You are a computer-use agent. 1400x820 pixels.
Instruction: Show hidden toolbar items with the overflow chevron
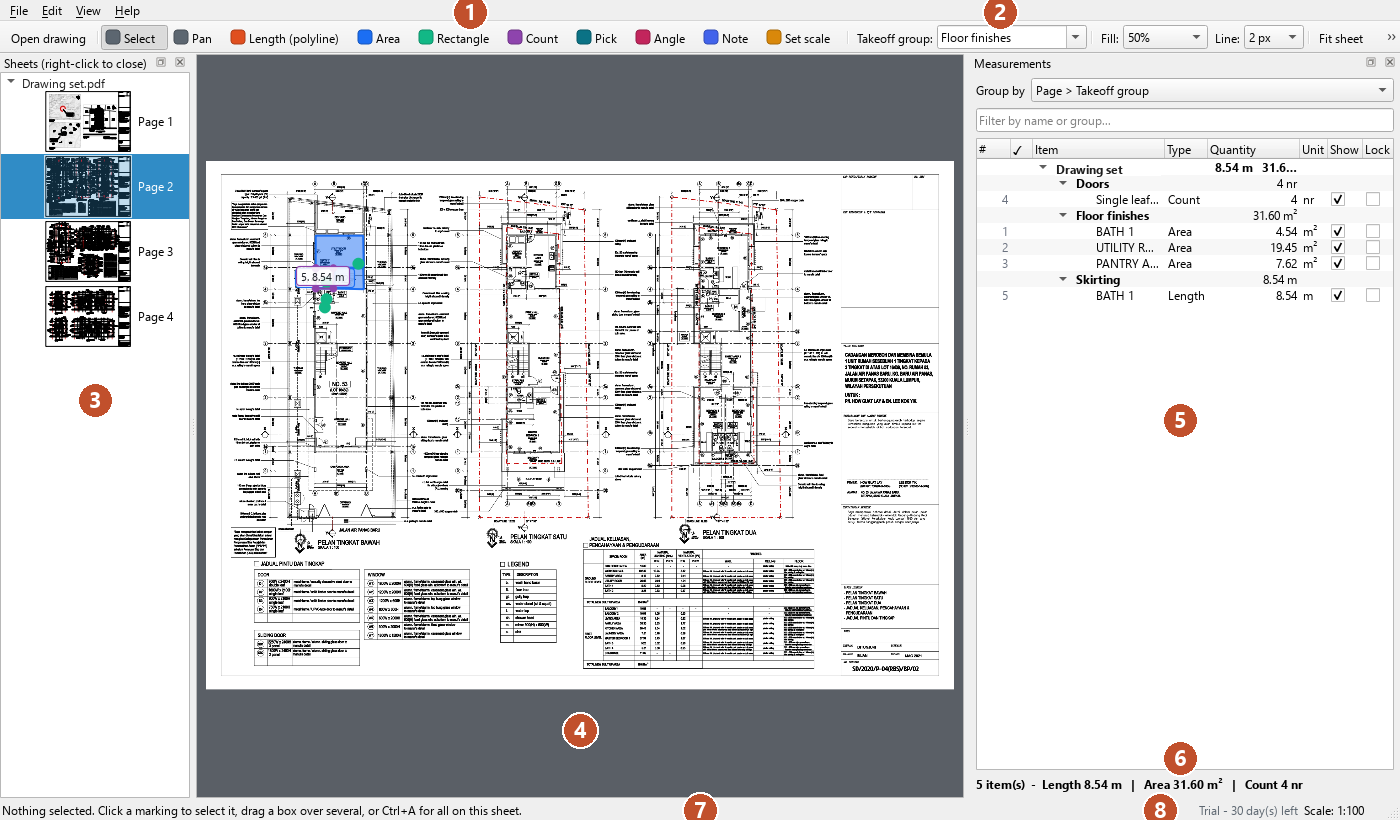pyautogui.click(x=1390, y=39)
